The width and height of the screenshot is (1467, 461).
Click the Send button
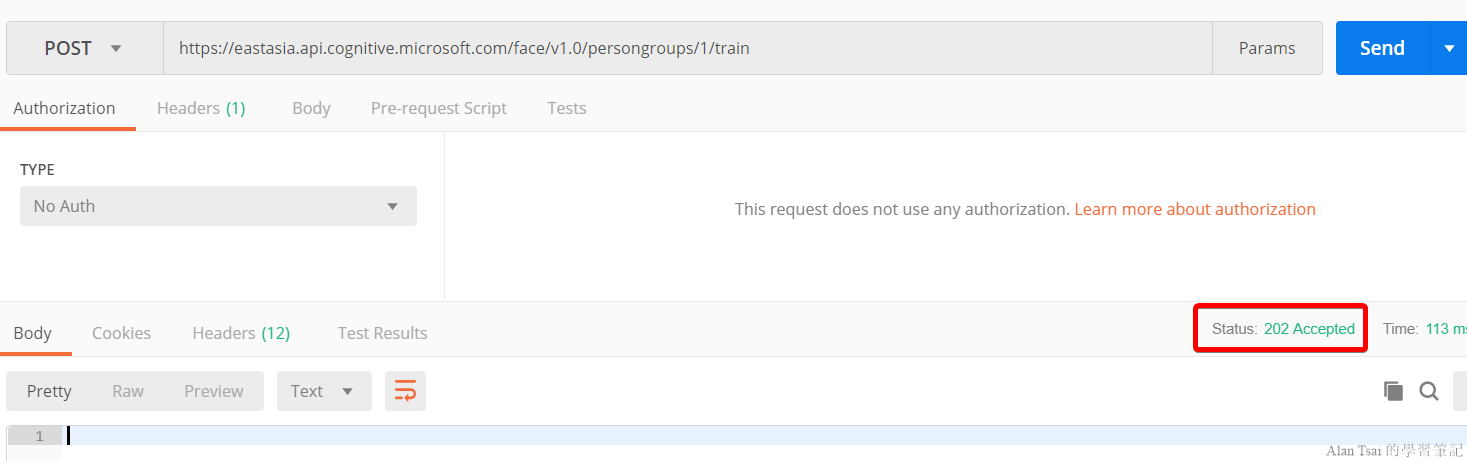[1383, 48]
